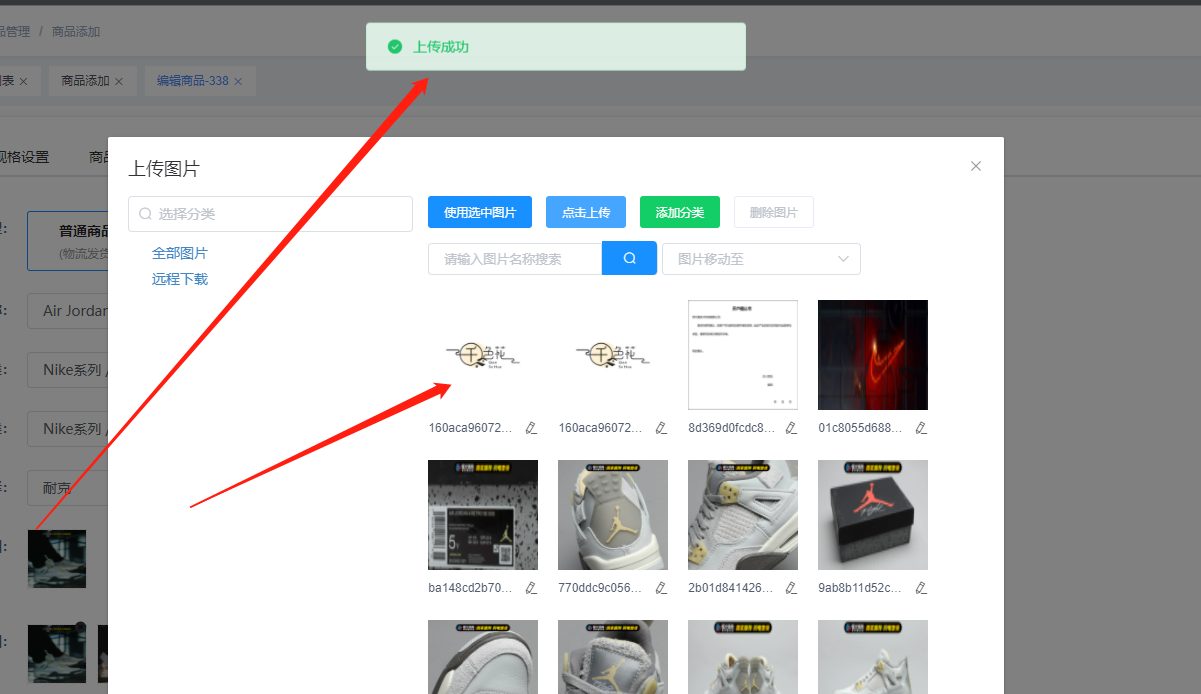Click the 商品添加 breadcrumb text
The height and width of the screenshot is (694, 1201).
(x=76, y=32)
